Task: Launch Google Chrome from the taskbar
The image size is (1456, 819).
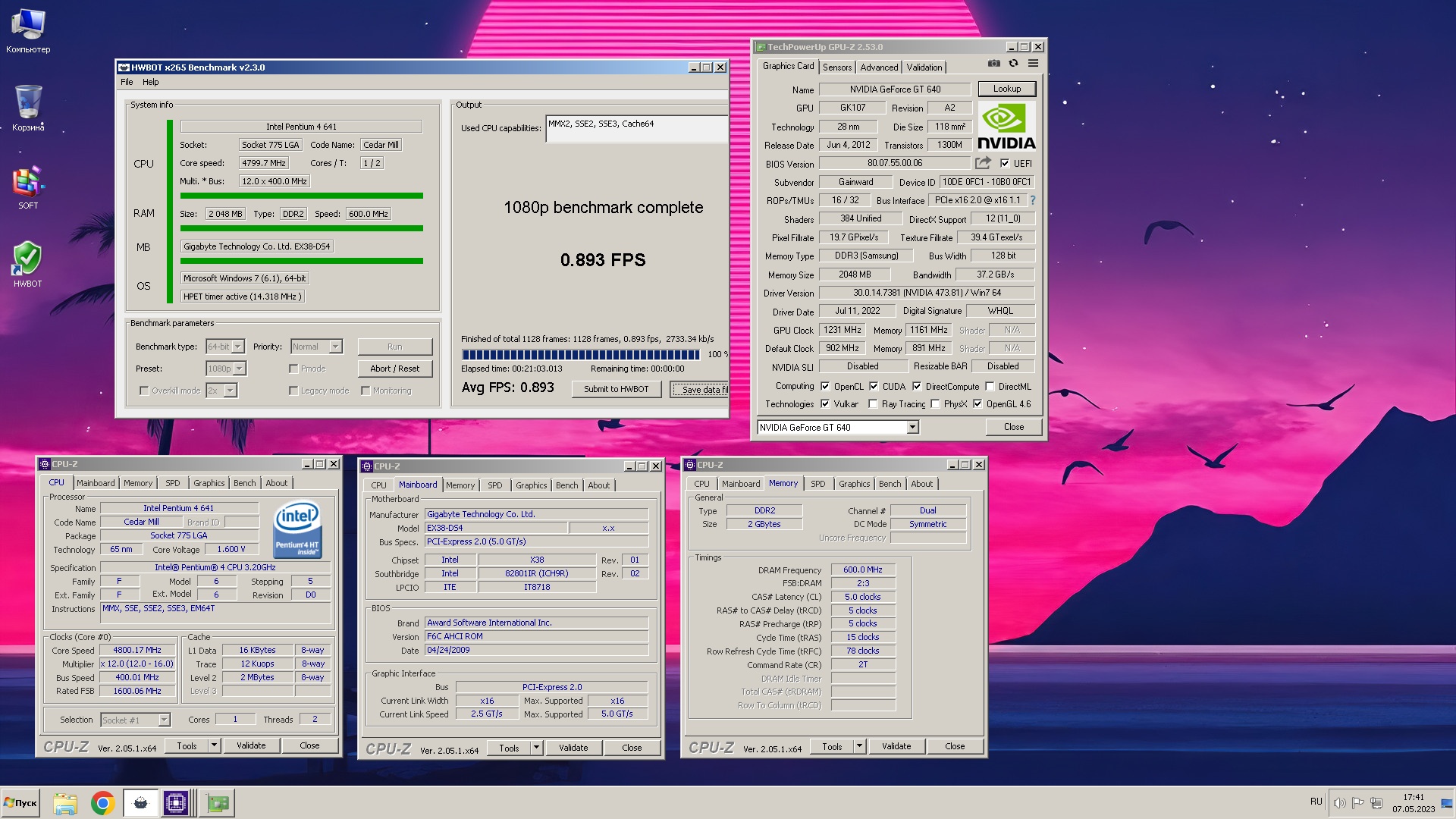Action: (x=103, y=803)
